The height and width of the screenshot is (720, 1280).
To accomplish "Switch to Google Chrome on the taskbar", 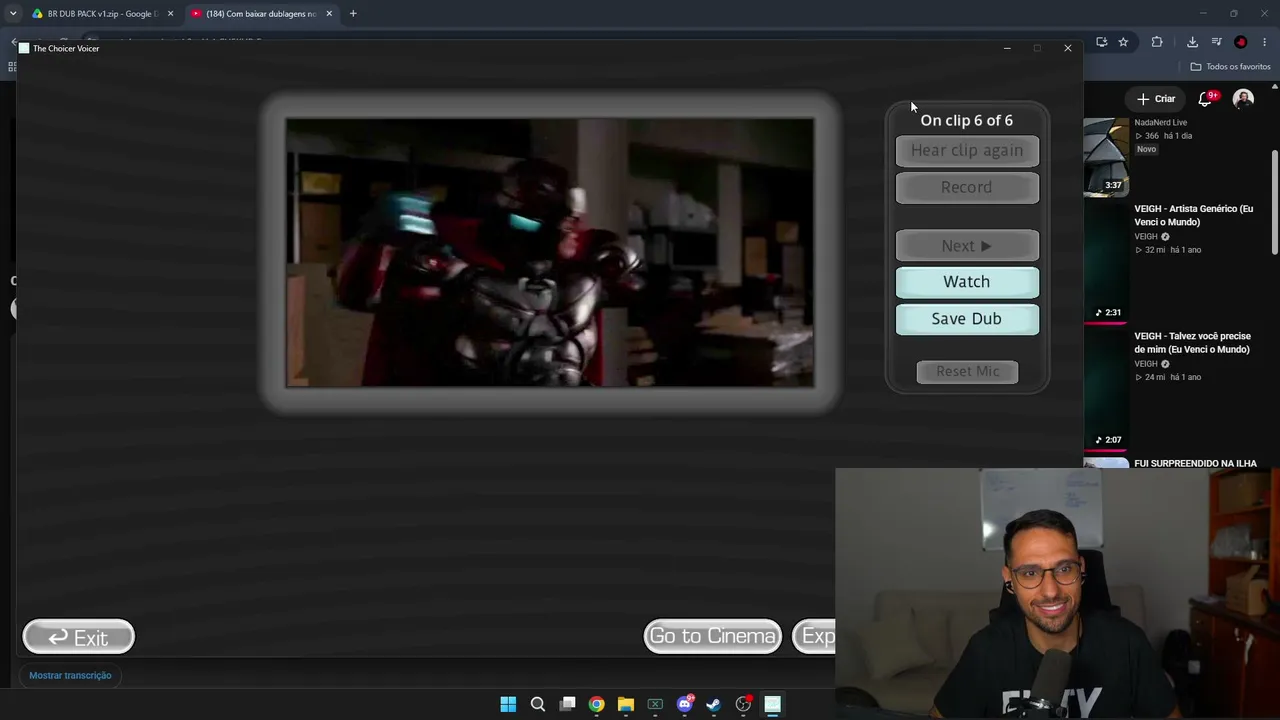I will 597,704.
